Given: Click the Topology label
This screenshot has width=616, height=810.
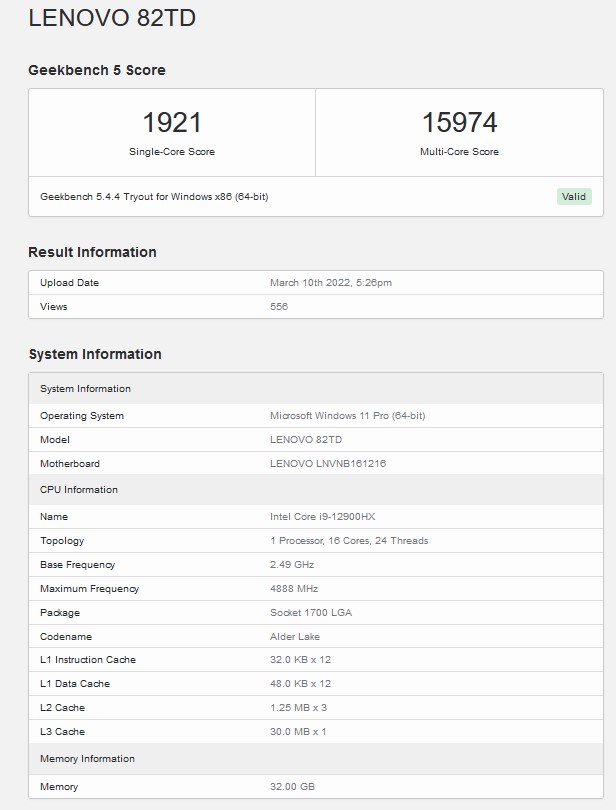Looking at the screenshot, I should click(x=62, y=541).
